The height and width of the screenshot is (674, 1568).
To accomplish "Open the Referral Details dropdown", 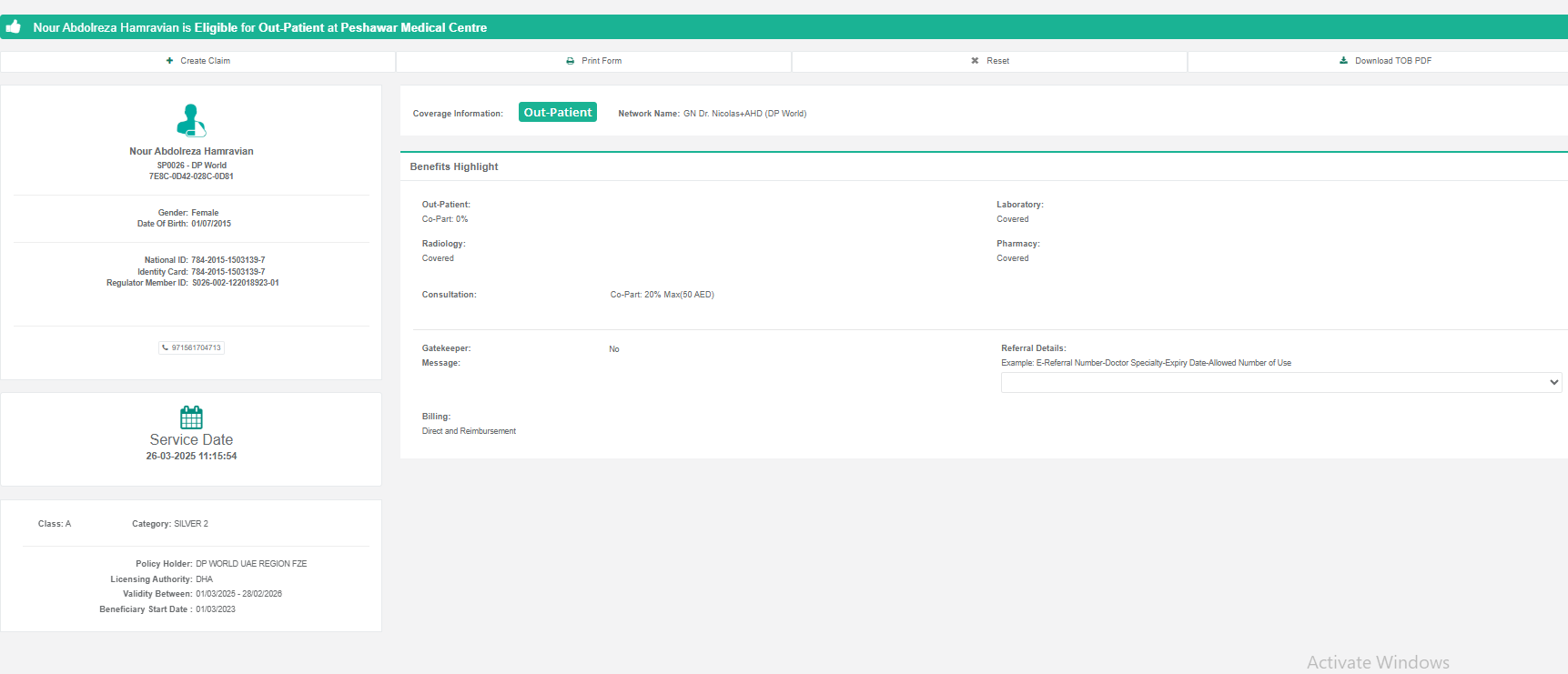I will 1280,383.
